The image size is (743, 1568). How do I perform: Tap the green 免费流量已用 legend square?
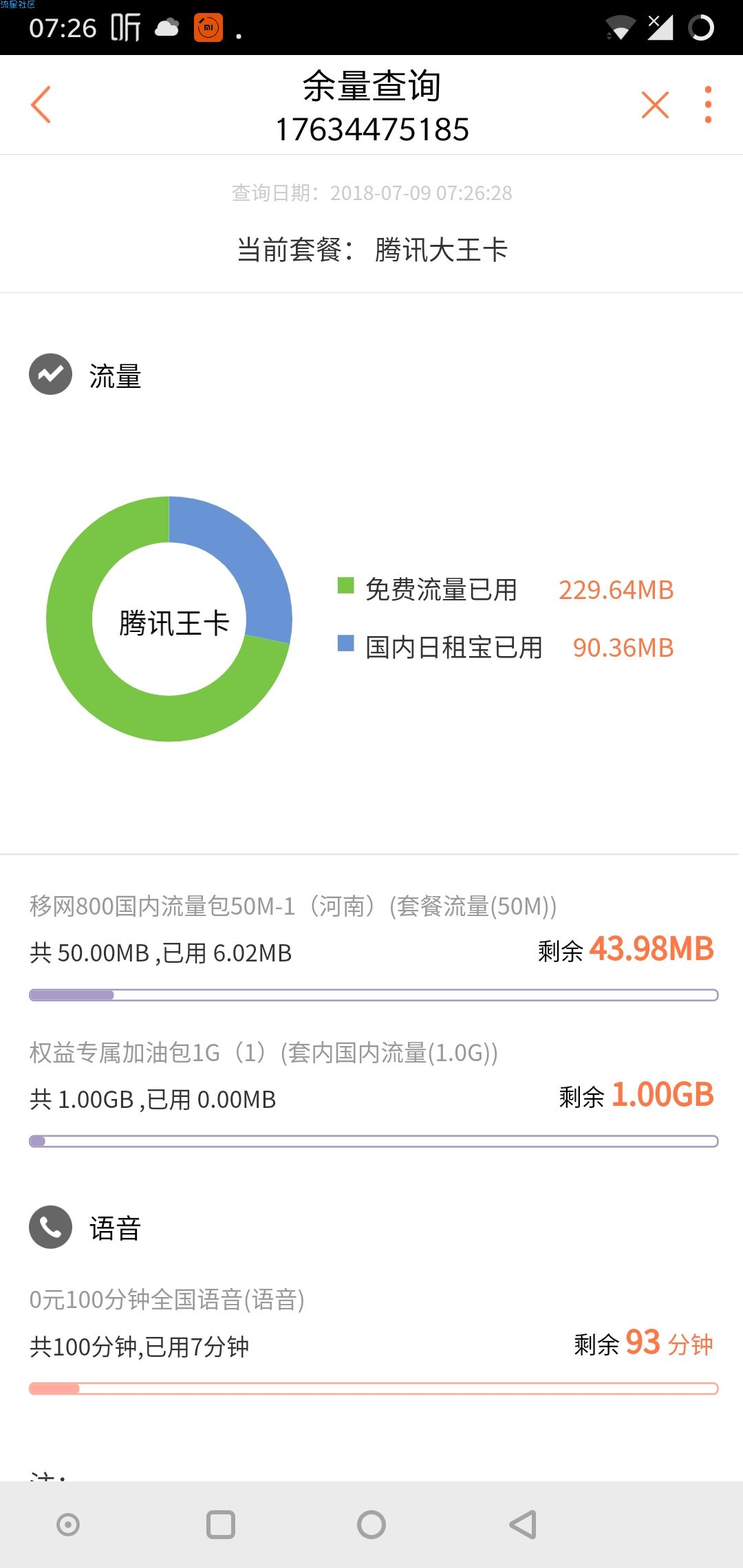coord(345,585)
